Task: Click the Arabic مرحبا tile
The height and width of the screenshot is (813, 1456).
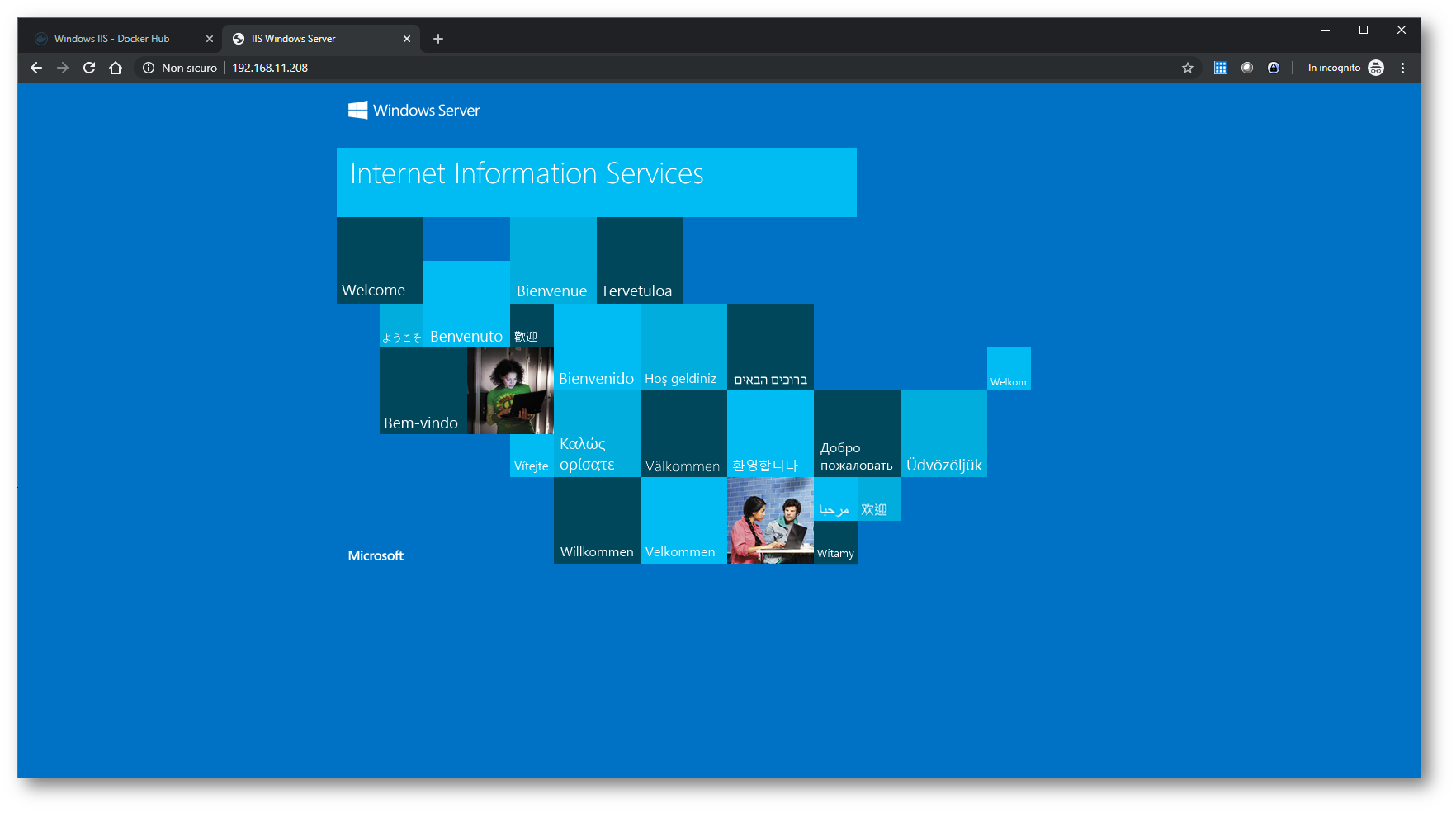Action: point(835,499)
